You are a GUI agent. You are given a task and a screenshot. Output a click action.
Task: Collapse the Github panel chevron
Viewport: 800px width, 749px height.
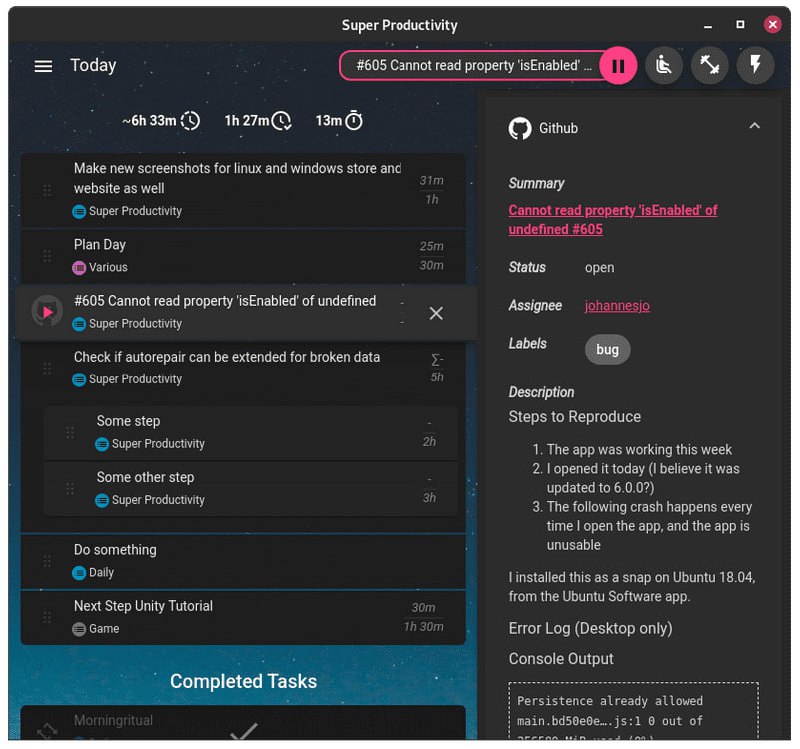pos(754,126)
